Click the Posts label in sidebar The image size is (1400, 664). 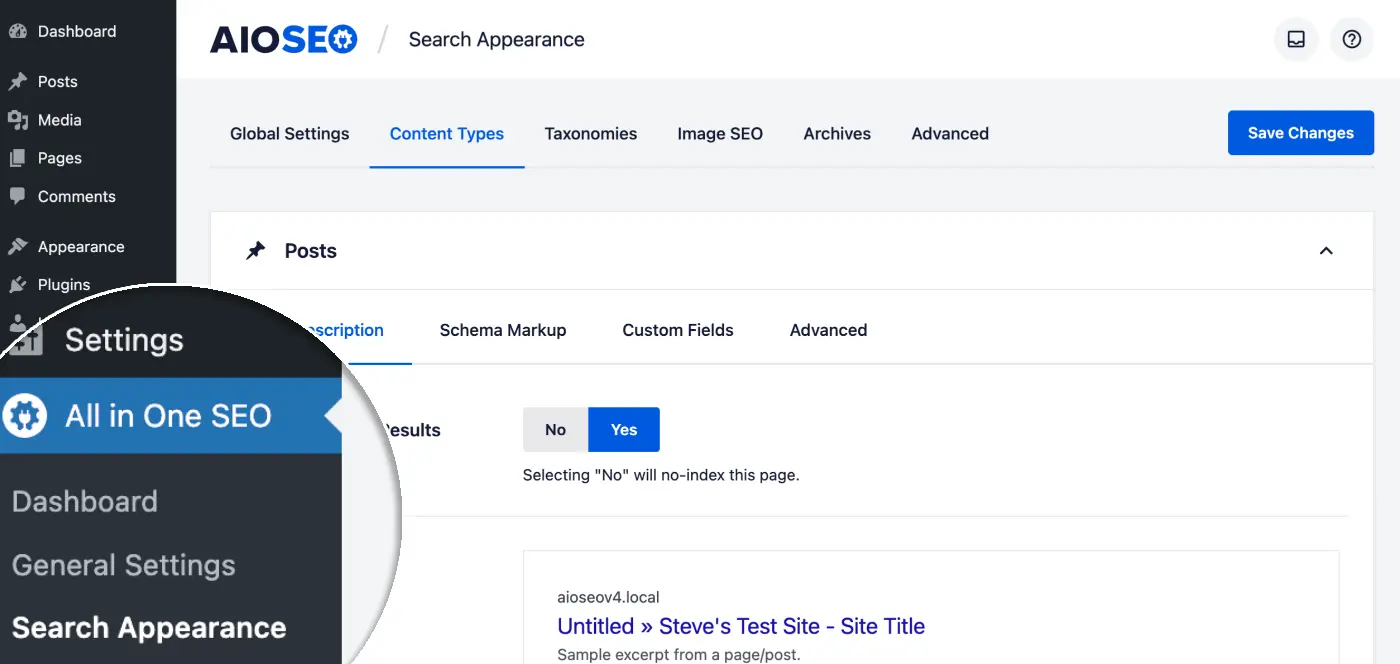58,82
